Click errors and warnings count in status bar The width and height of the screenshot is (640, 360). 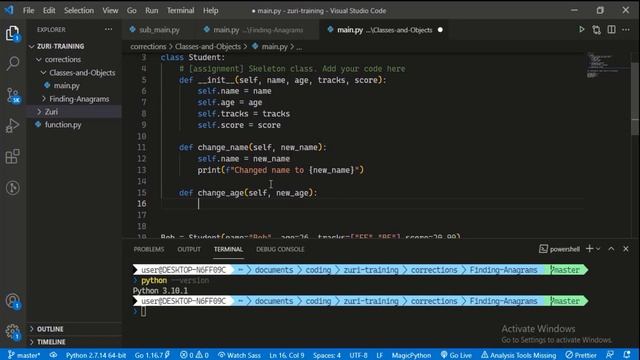point(194,355)
